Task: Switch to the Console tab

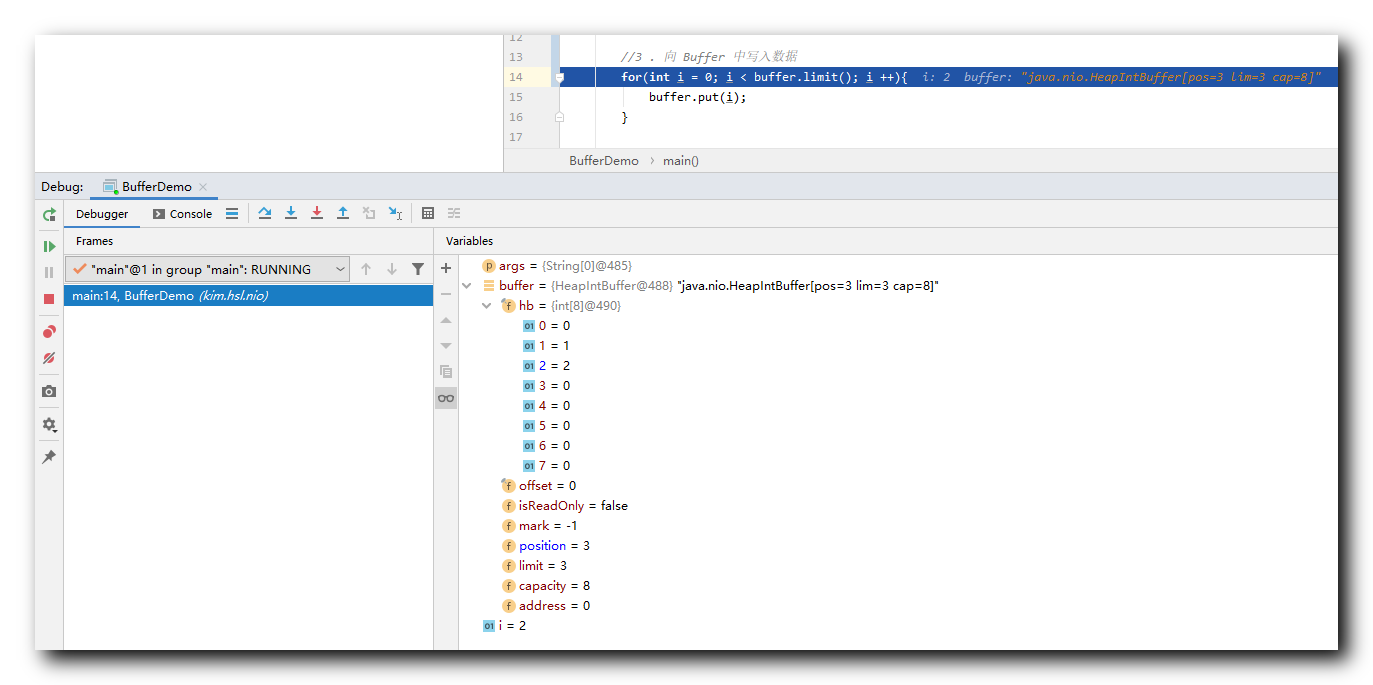Action: [182, 214]
